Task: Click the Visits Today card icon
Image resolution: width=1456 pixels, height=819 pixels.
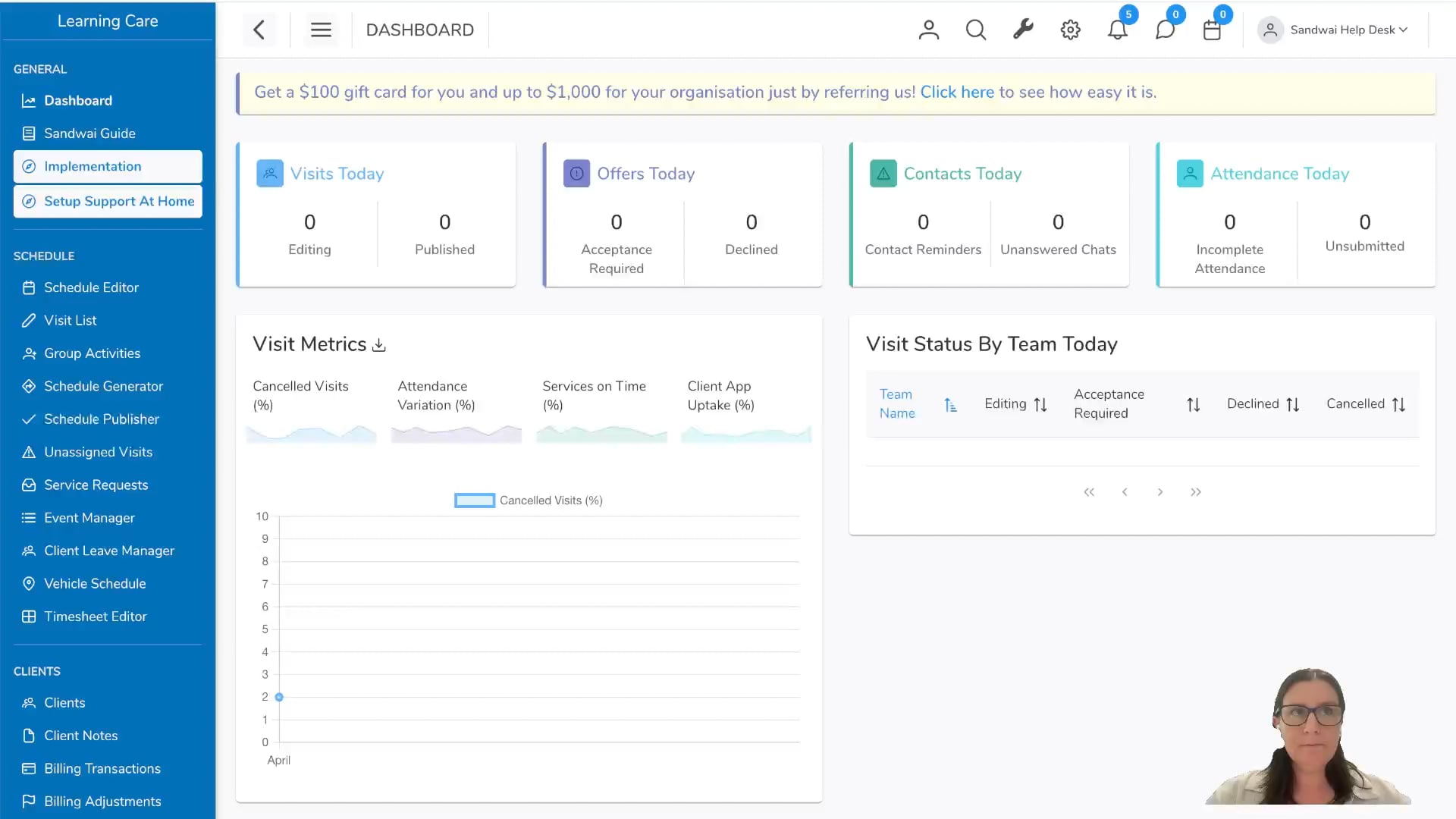Action: [x=270, y=174]
